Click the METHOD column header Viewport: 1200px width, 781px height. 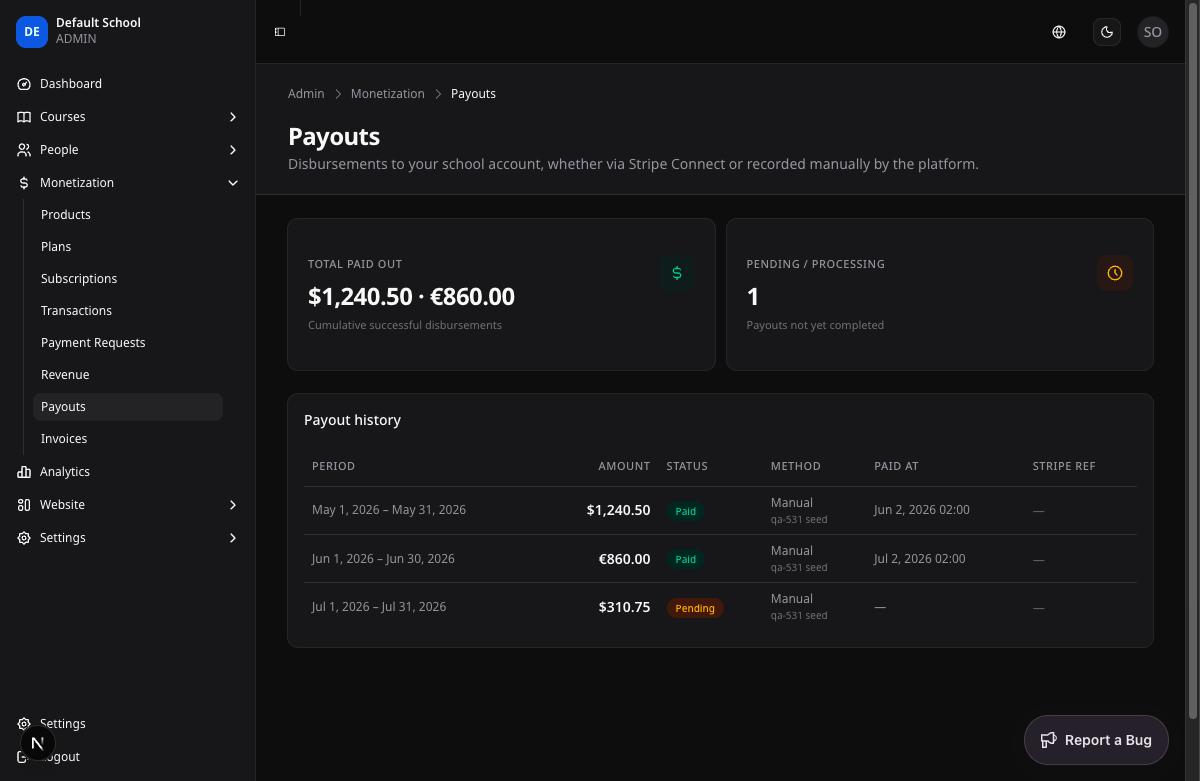pos(796,466)
